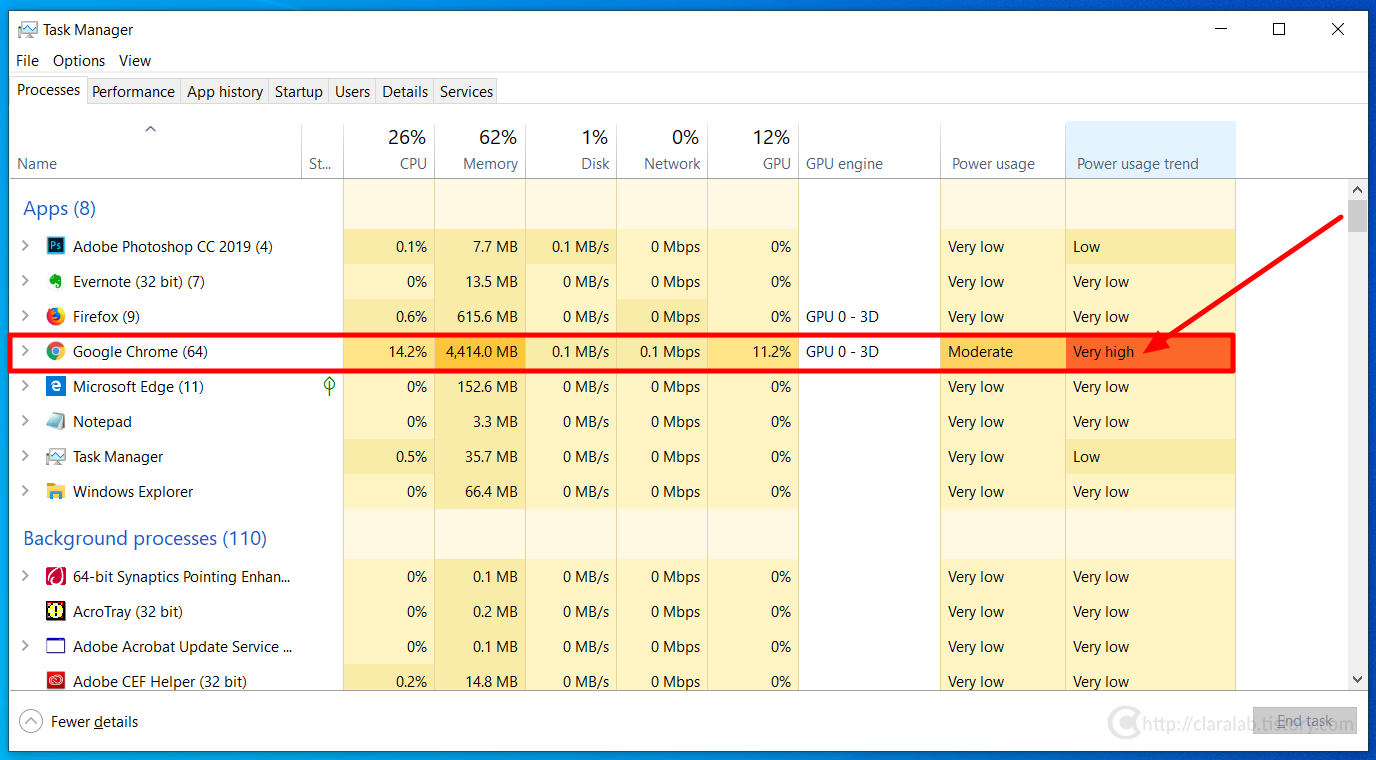
Task: Switch to the Services tab
Action: click(466, 91)
